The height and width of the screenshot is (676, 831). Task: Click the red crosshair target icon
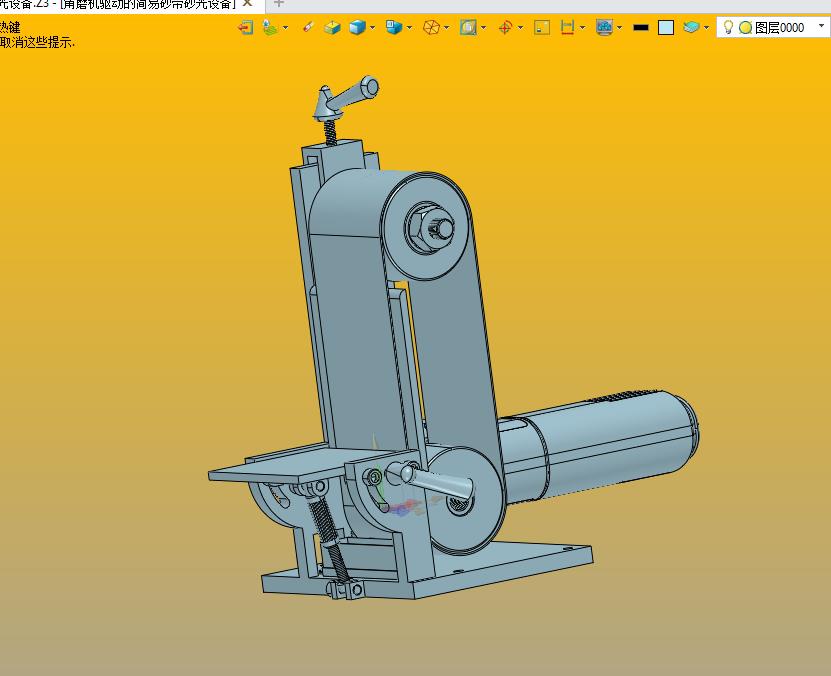505,27
